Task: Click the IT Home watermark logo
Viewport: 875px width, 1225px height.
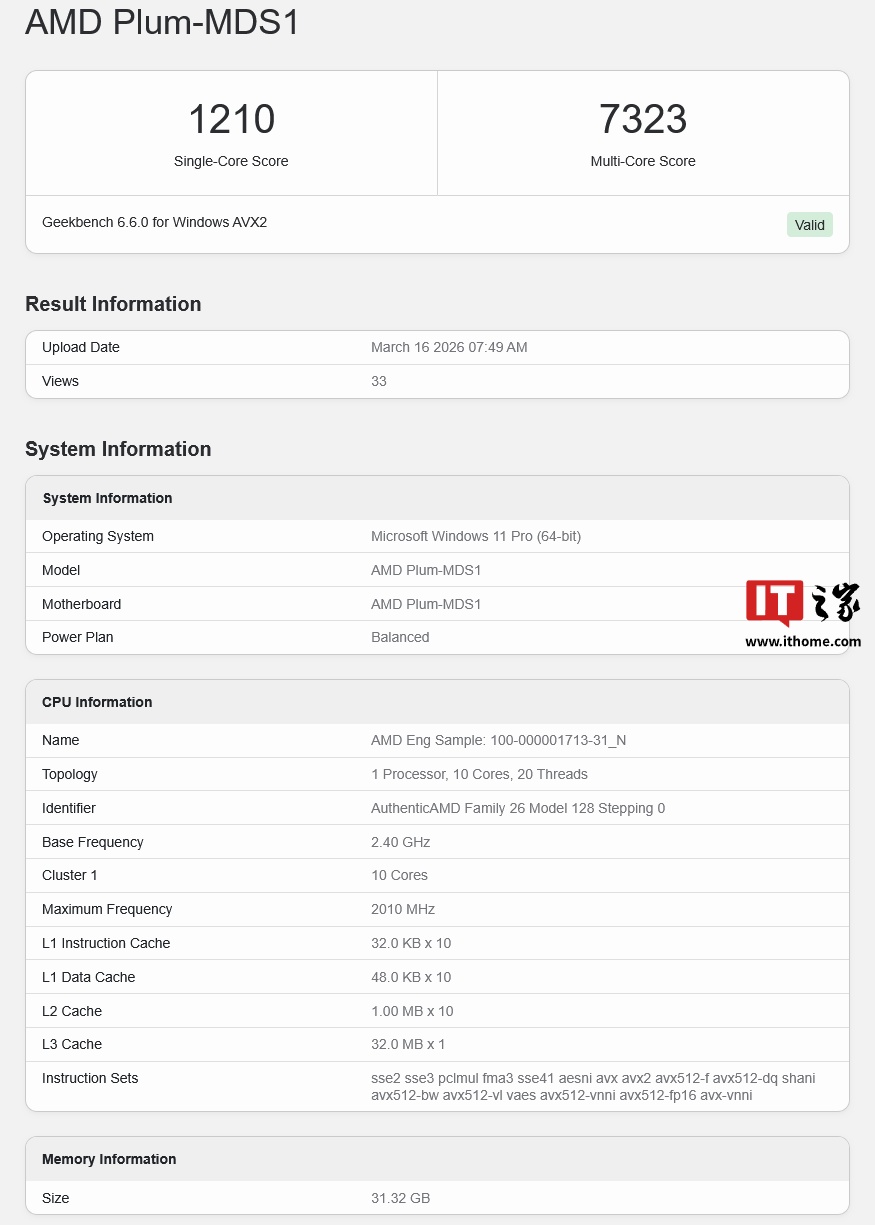Action: (802, 603)
